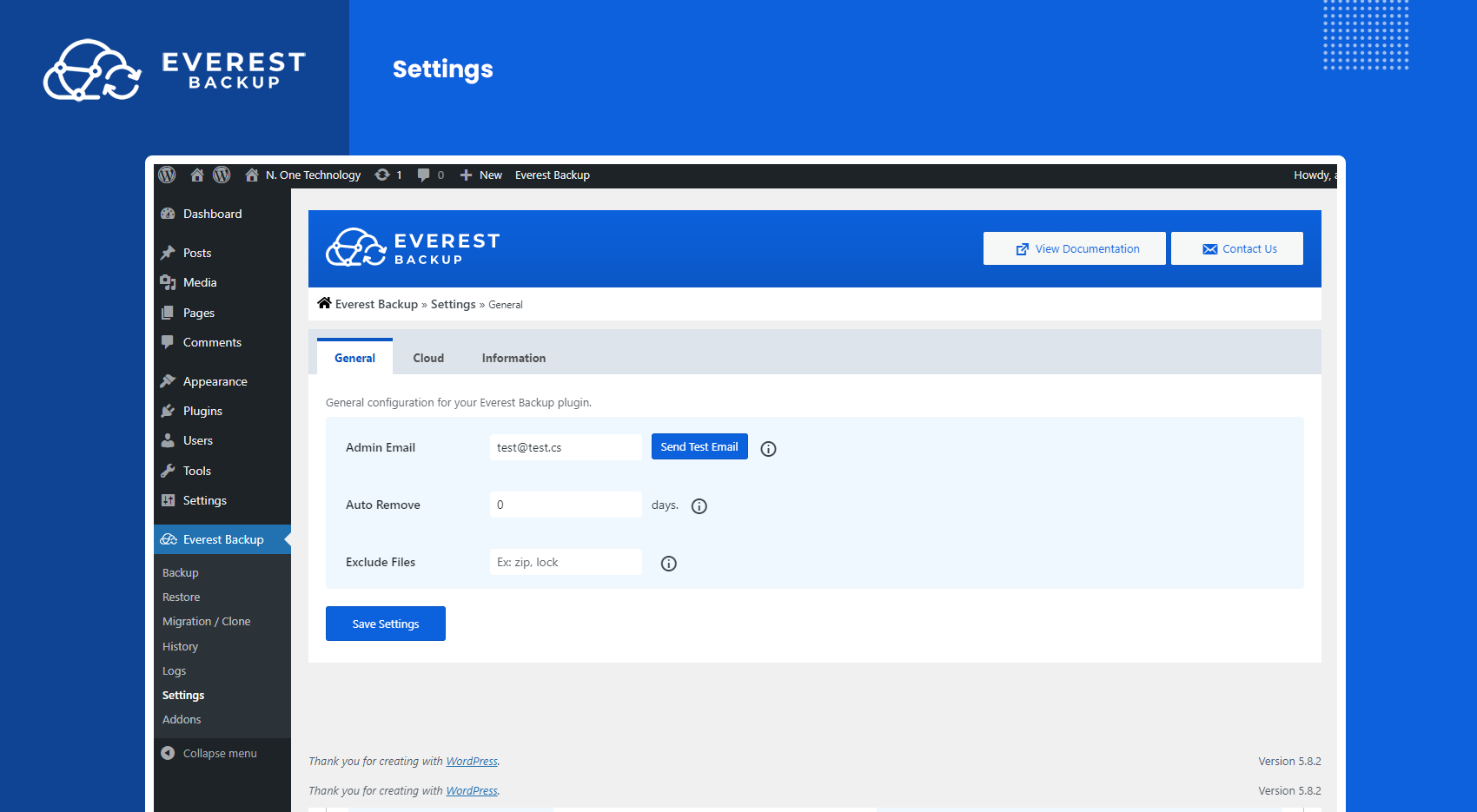Click the second WordPress logo in admin bar
1477x812 pixels.
(x=222, y=175)
